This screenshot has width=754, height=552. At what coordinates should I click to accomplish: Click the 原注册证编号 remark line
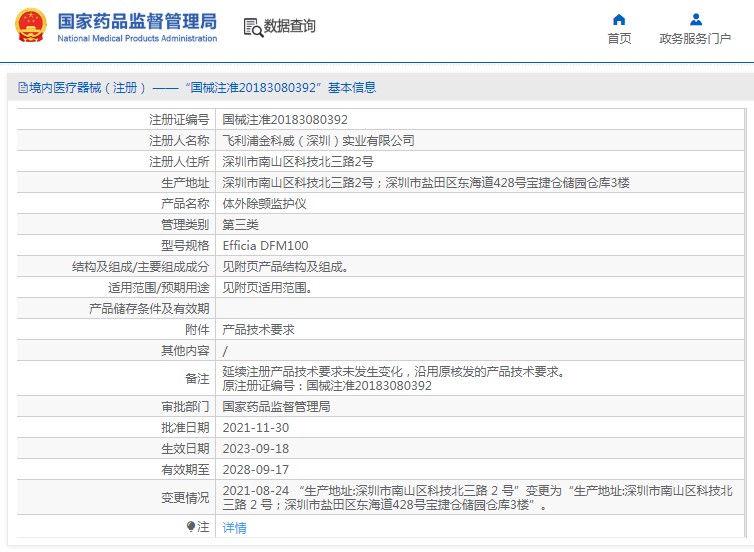(327, 386)
